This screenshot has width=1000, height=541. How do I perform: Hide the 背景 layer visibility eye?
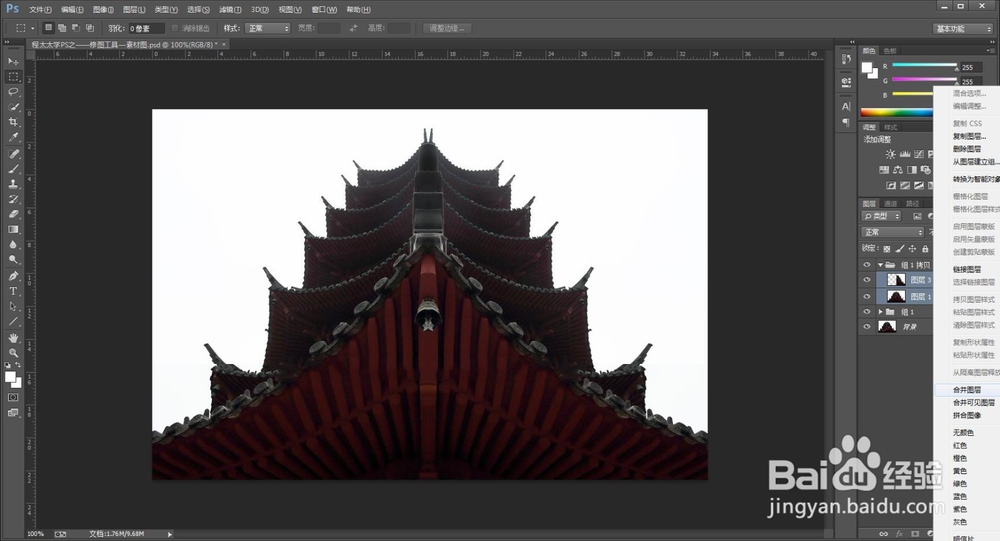(867, 326)
